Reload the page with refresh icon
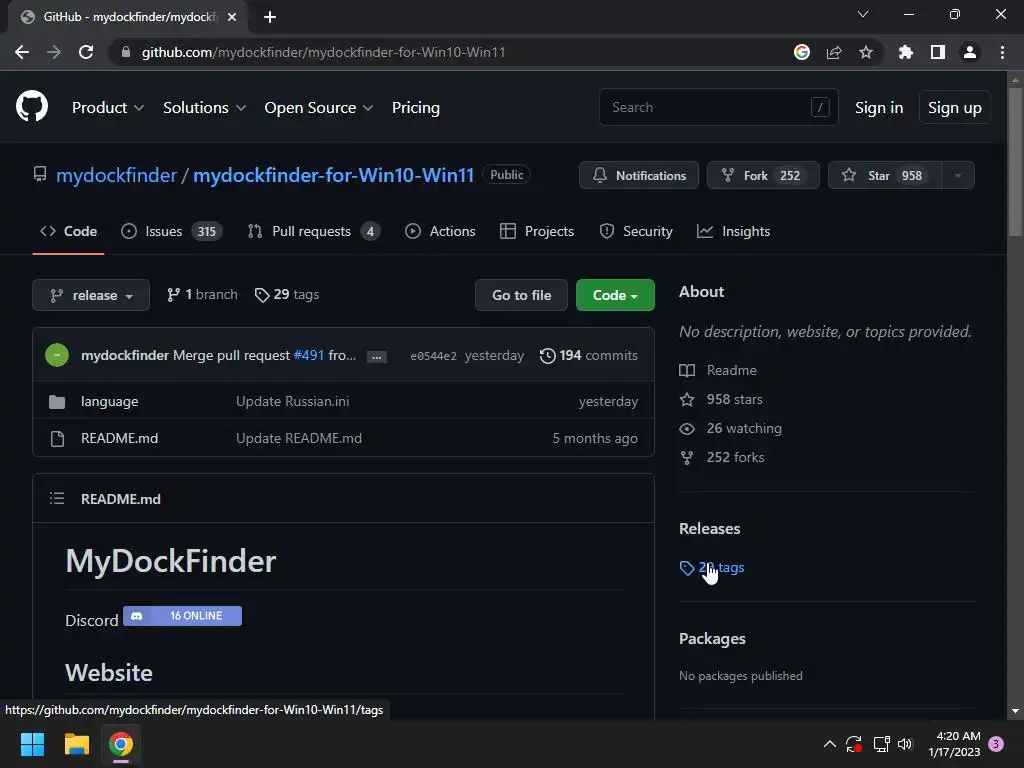The width and height of the screenshot is (1024, 768). pyautogui.click(x=86, y=52)
